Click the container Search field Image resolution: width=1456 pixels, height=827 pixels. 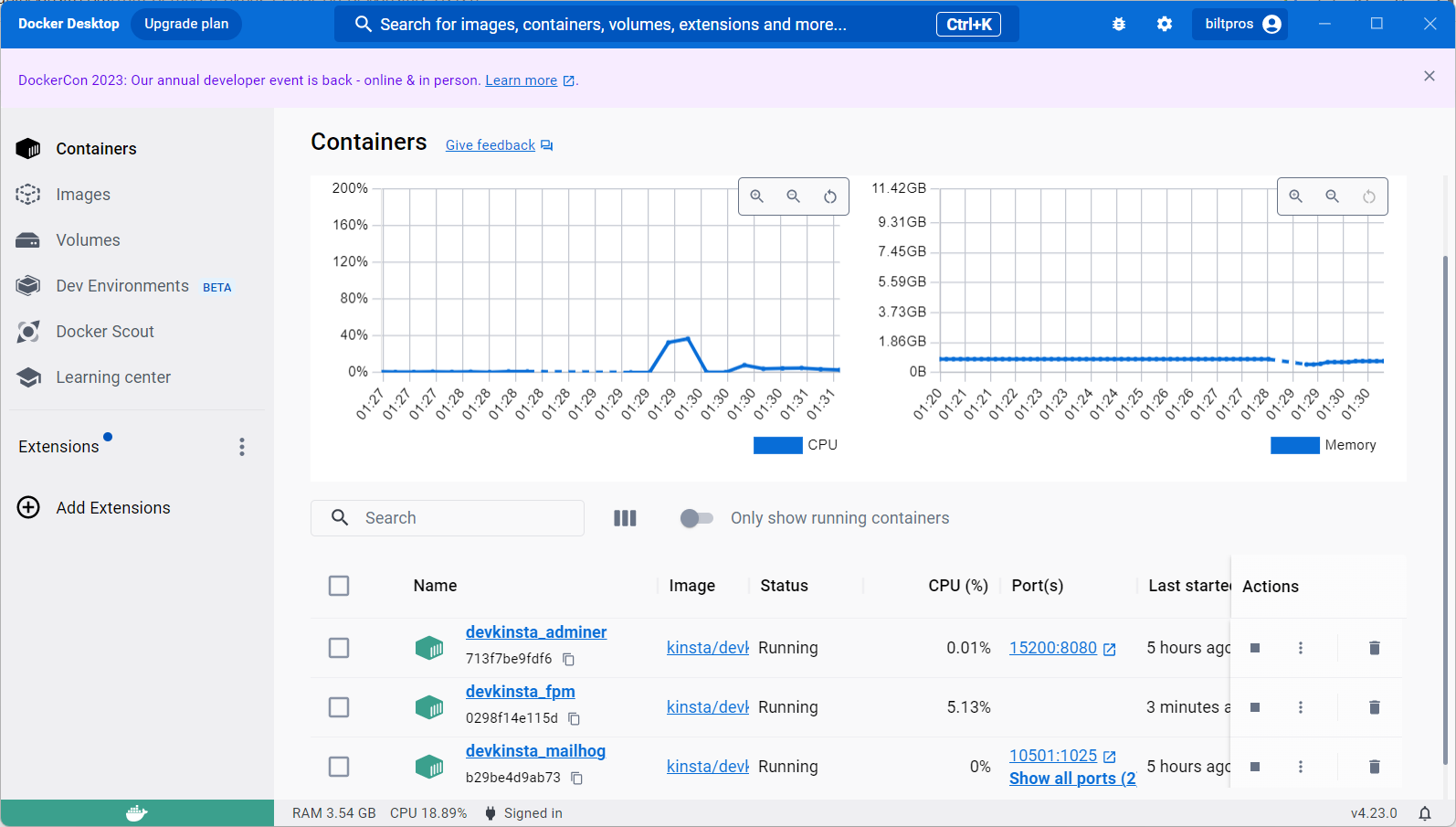(x=448, y=518)
